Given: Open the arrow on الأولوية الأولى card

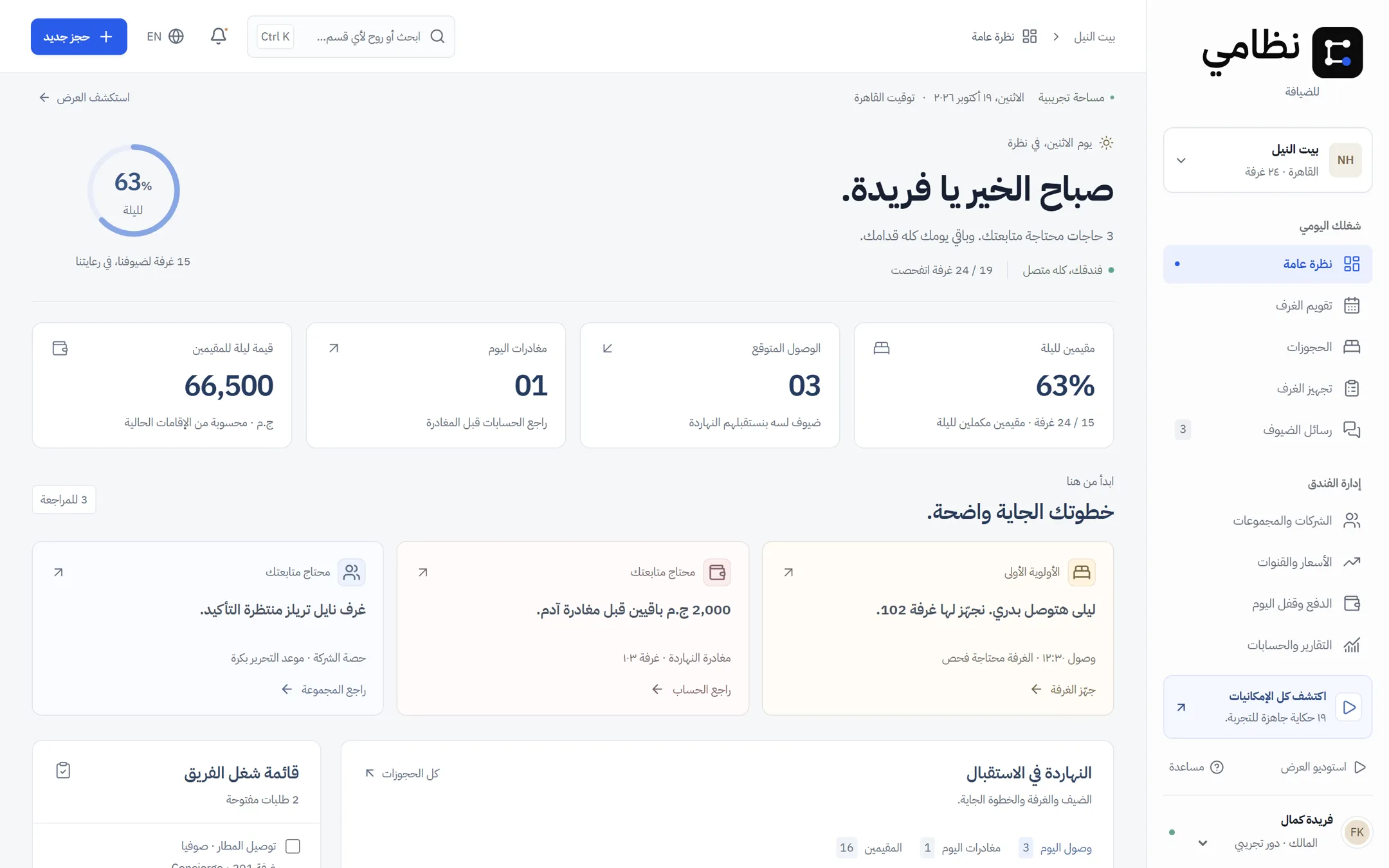Looking at the screenshot, I should coord(788,572).
